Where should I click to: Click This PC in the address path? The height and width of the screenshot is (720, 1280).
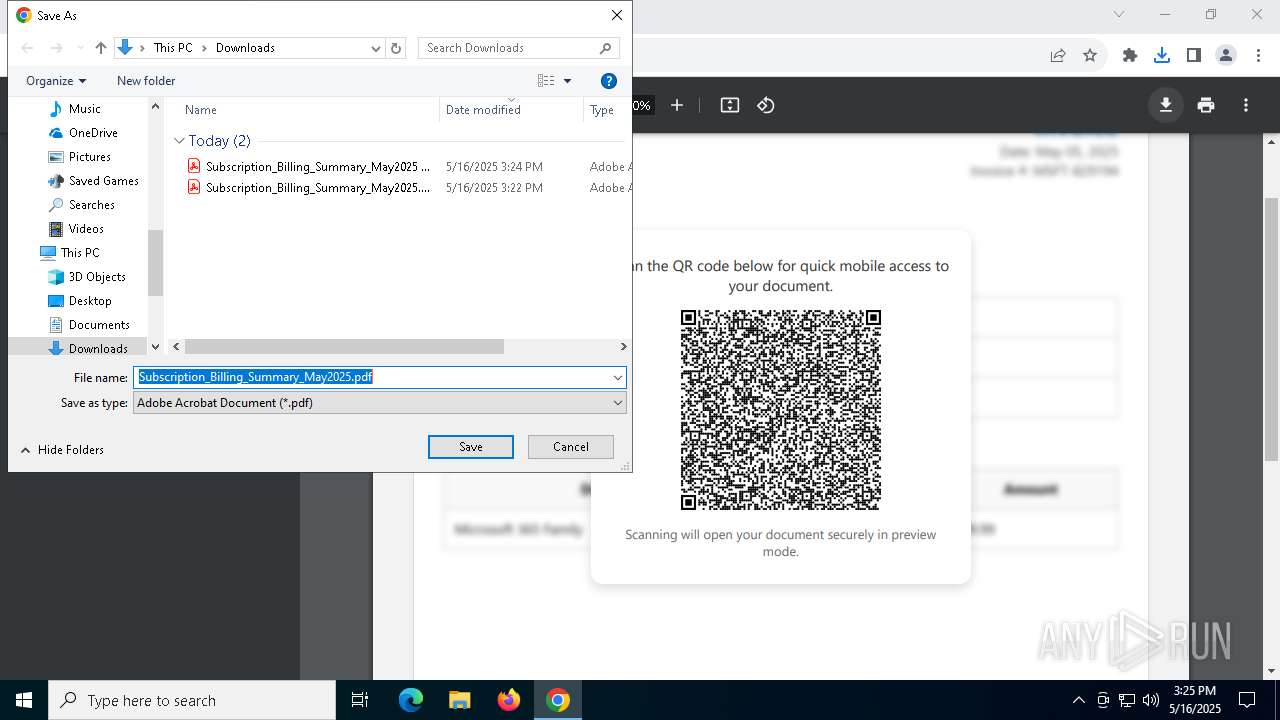pos(173,48)
